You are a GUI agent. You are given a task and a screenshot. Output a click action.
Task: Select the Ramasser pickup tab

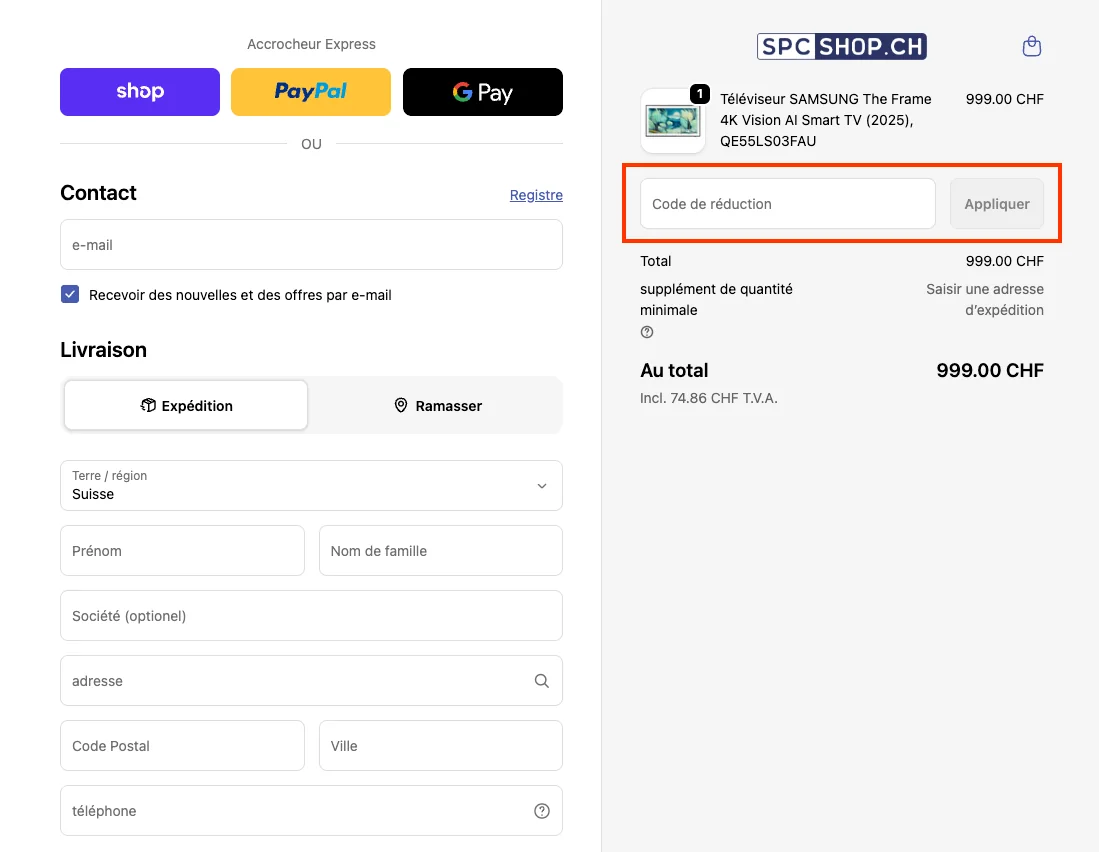[x=437, y=405]
